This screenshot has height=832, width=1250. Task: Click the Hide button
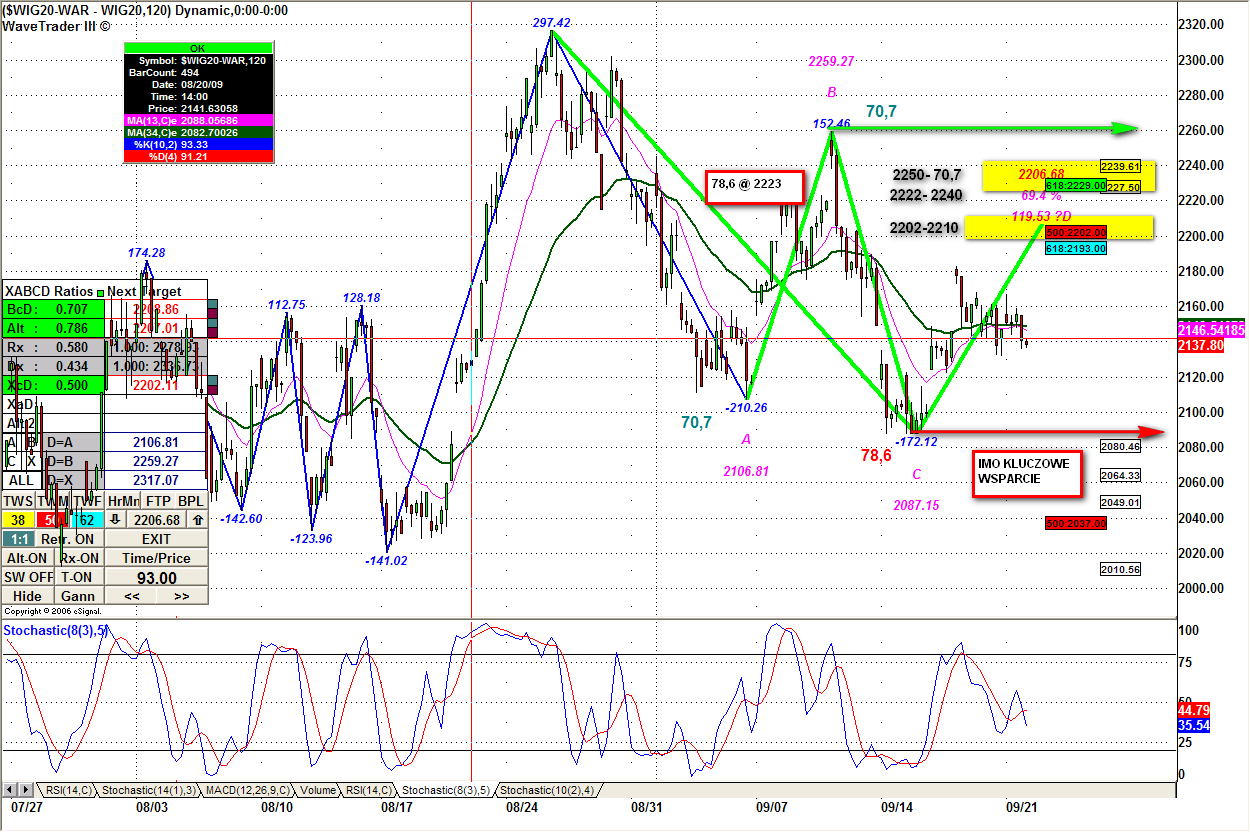(x=27, y=596)
